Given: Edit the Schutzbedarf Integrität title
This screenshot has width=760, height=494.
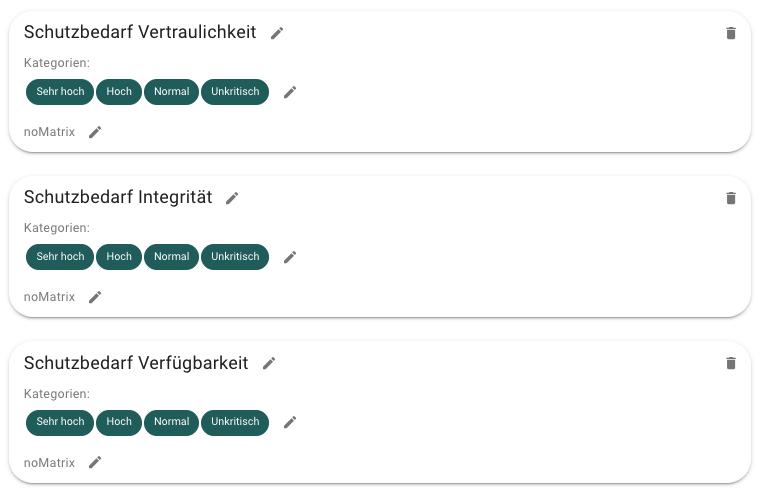Looking at the screenshot, I should pyautogui.click(x=232, y=198).
